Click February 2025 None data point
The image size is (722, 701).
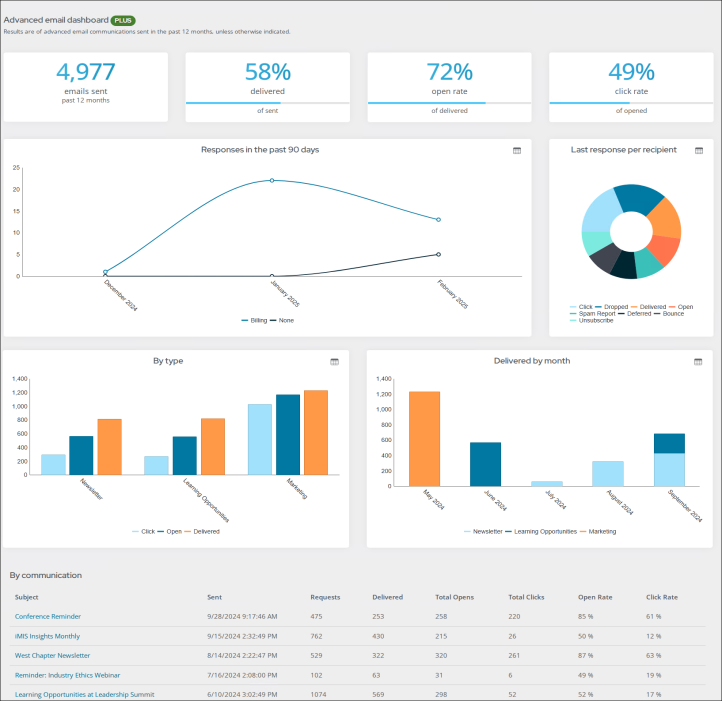(x=438, y=254)
